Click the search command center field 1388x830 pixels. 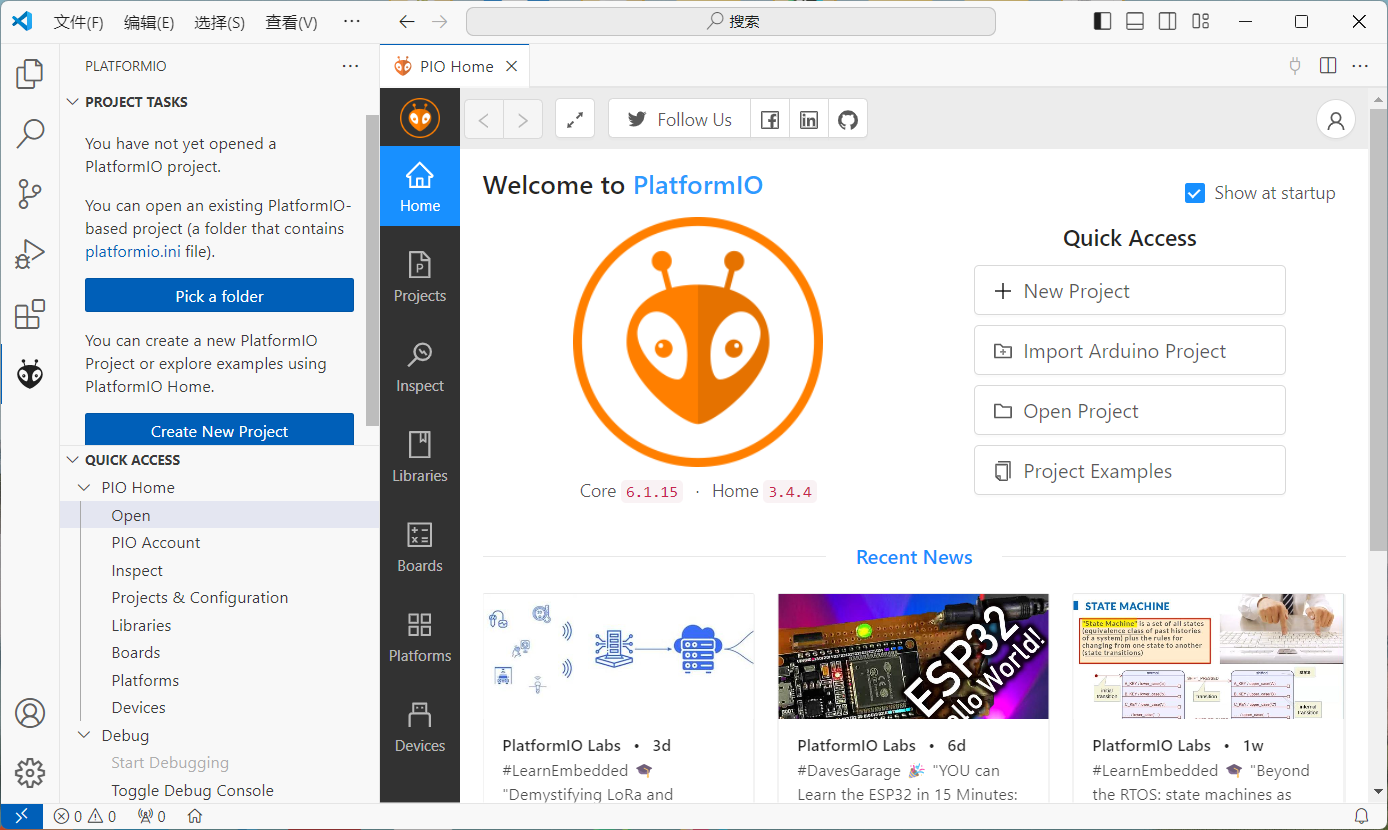tap(731, 21)
